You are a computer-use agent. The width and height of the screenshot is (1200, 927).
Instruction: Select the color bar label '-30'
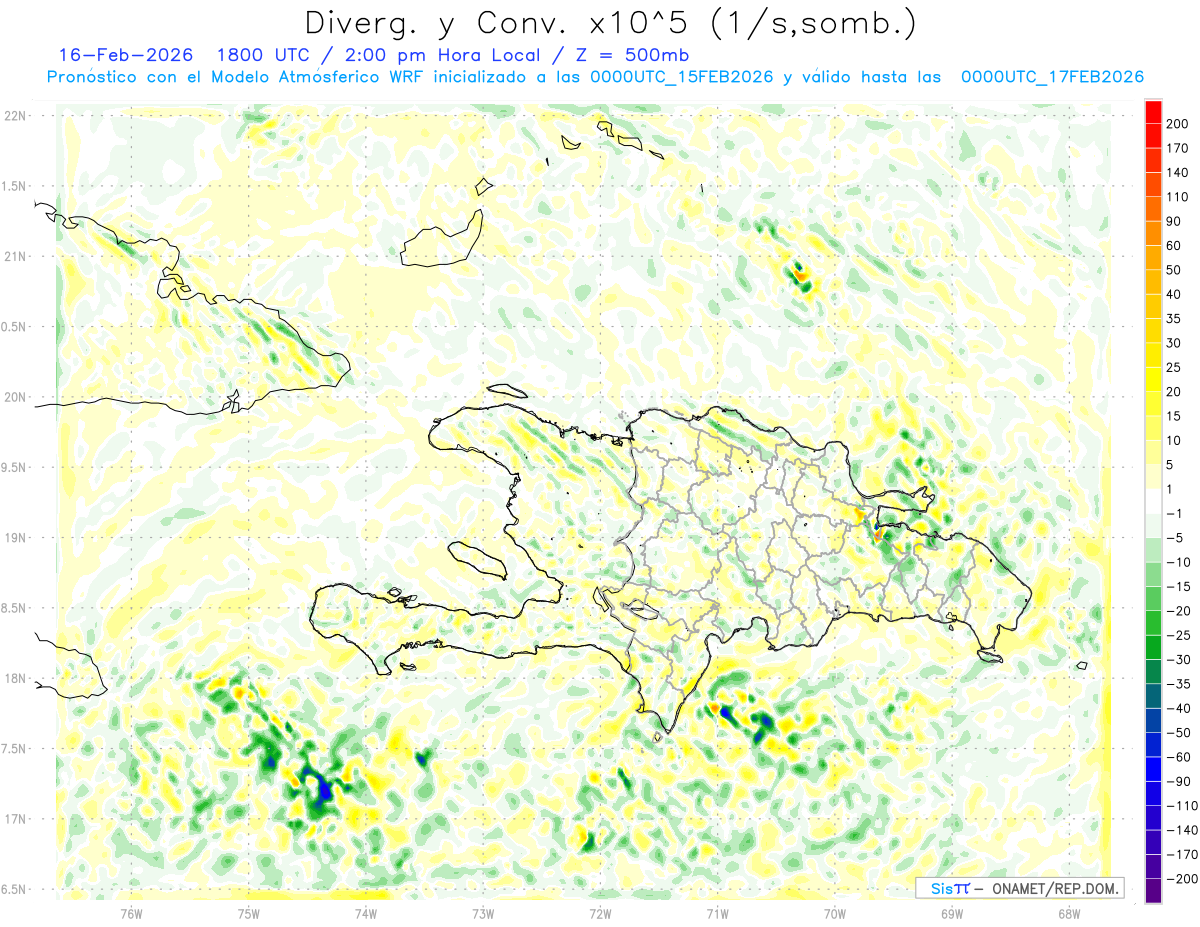(x=1179, y=660)
